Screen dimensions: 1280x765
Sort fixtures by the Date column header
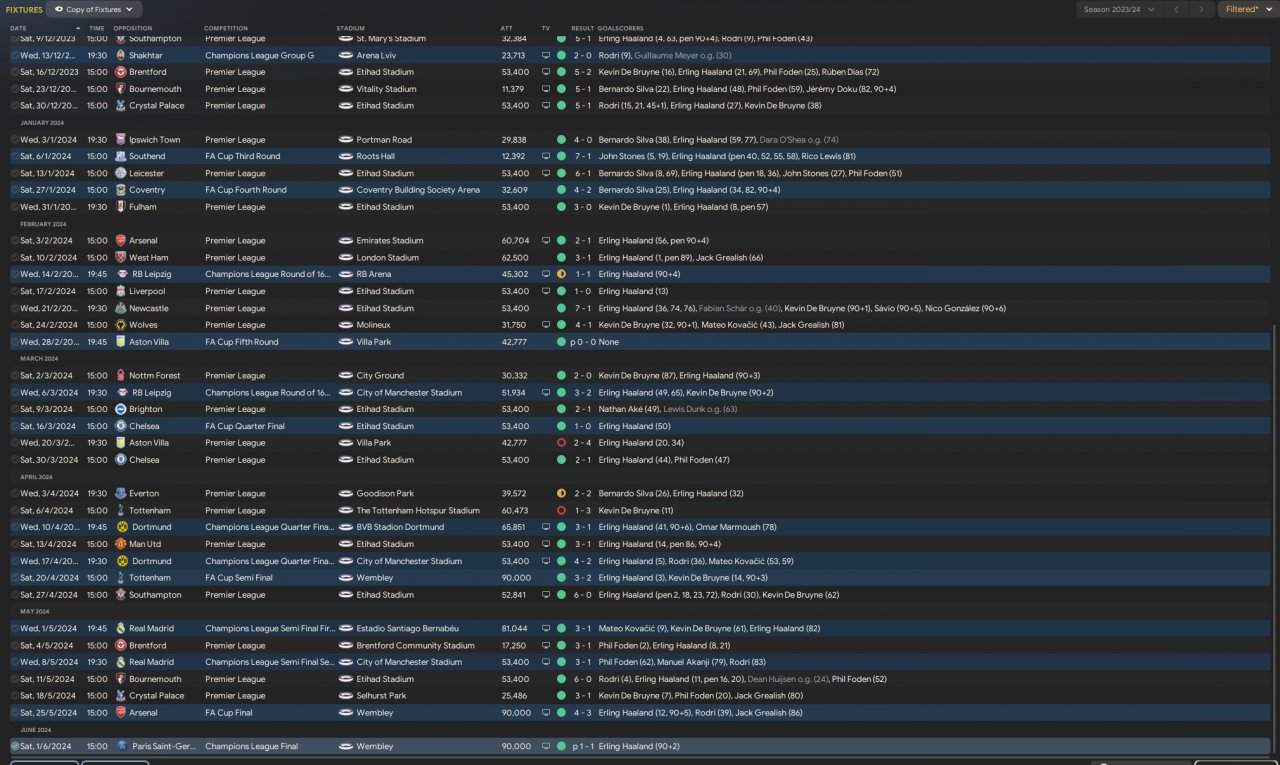coord(19,28)
